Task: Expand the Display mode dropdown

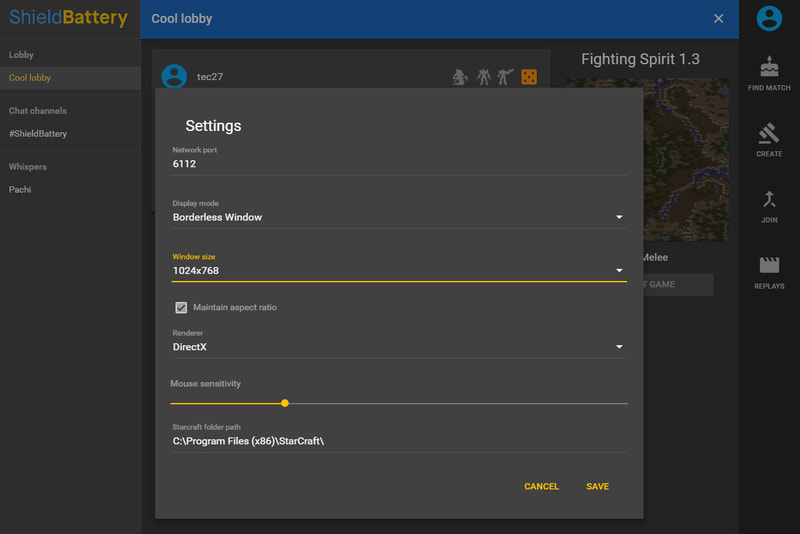Action: point(399,217)
